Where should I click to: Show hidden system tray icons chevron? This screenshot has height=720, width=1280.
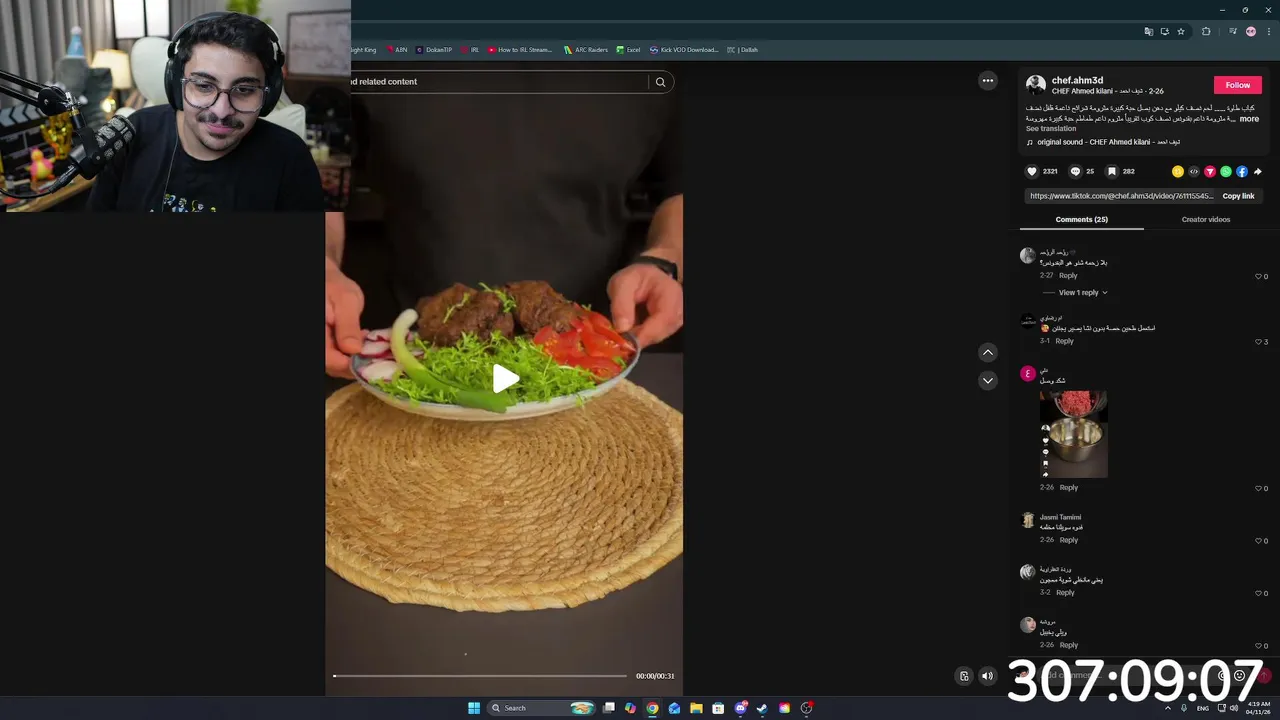pyautogui.click(x=1167, y=708)
